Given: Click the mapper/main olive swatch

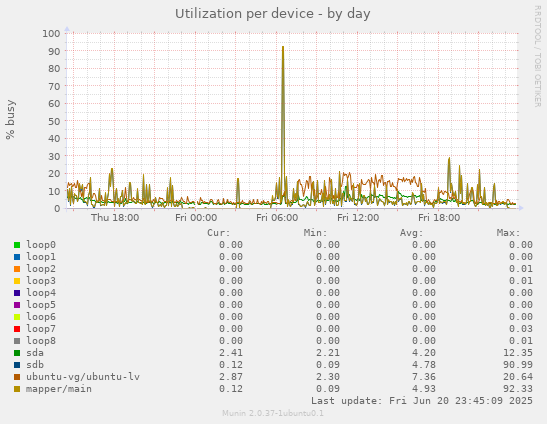Looking at the screenshot, I should click(x=17, y=389).
